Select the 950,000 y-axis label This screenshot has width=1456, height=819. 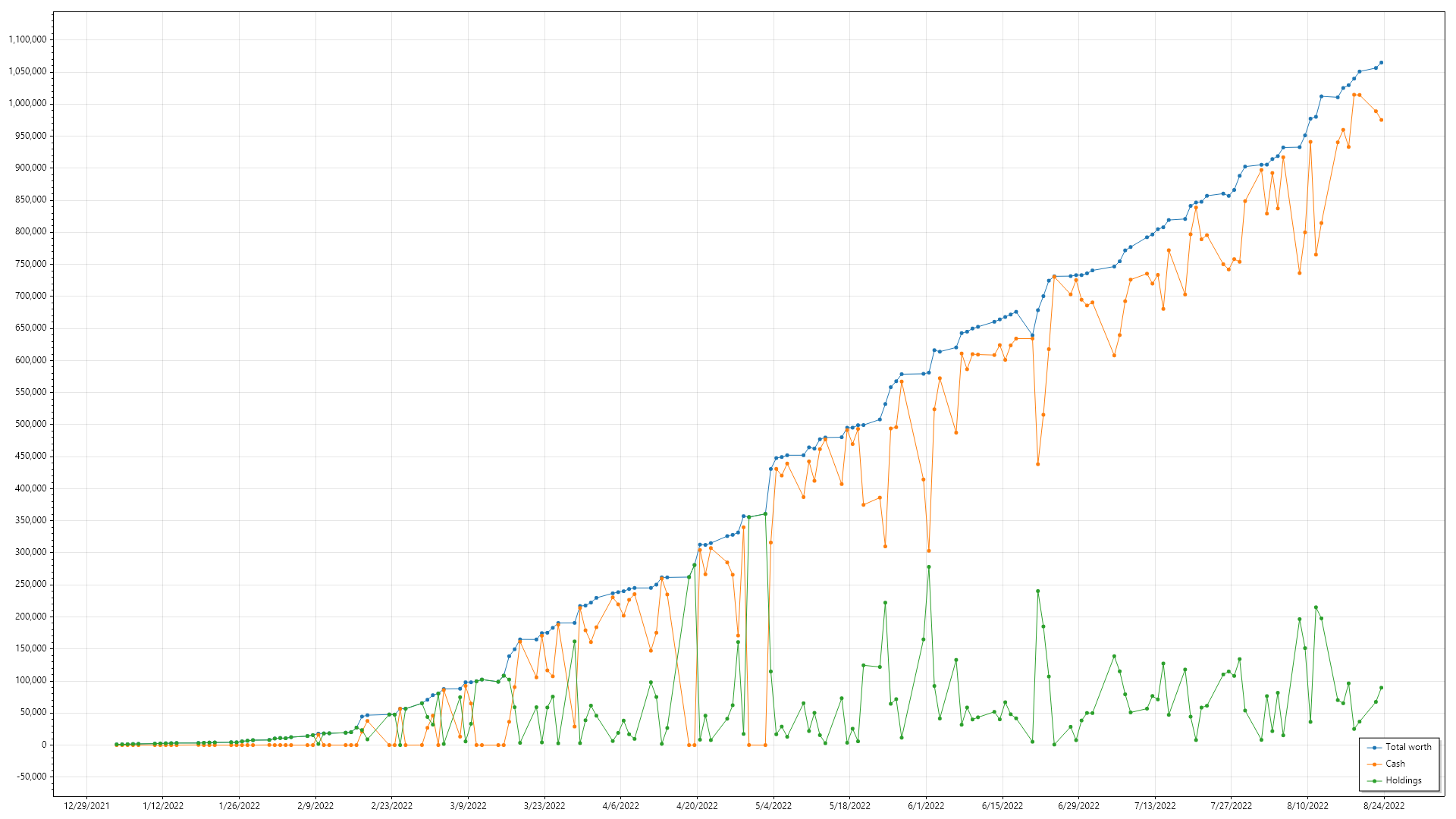(31, 136)
